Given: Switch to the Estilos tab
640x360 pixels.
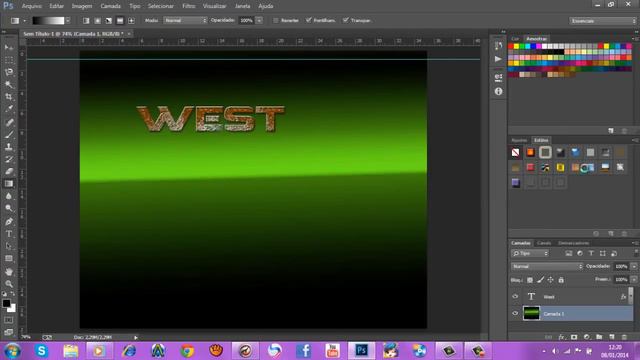Looking at the screenshot, I should coord(541,140).
